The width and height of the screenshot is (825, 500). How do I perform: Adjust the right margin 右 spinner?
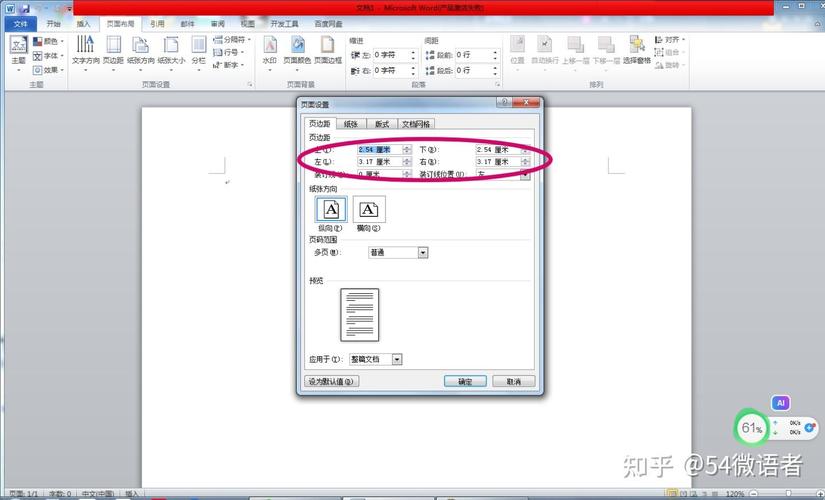click(526, 162)
